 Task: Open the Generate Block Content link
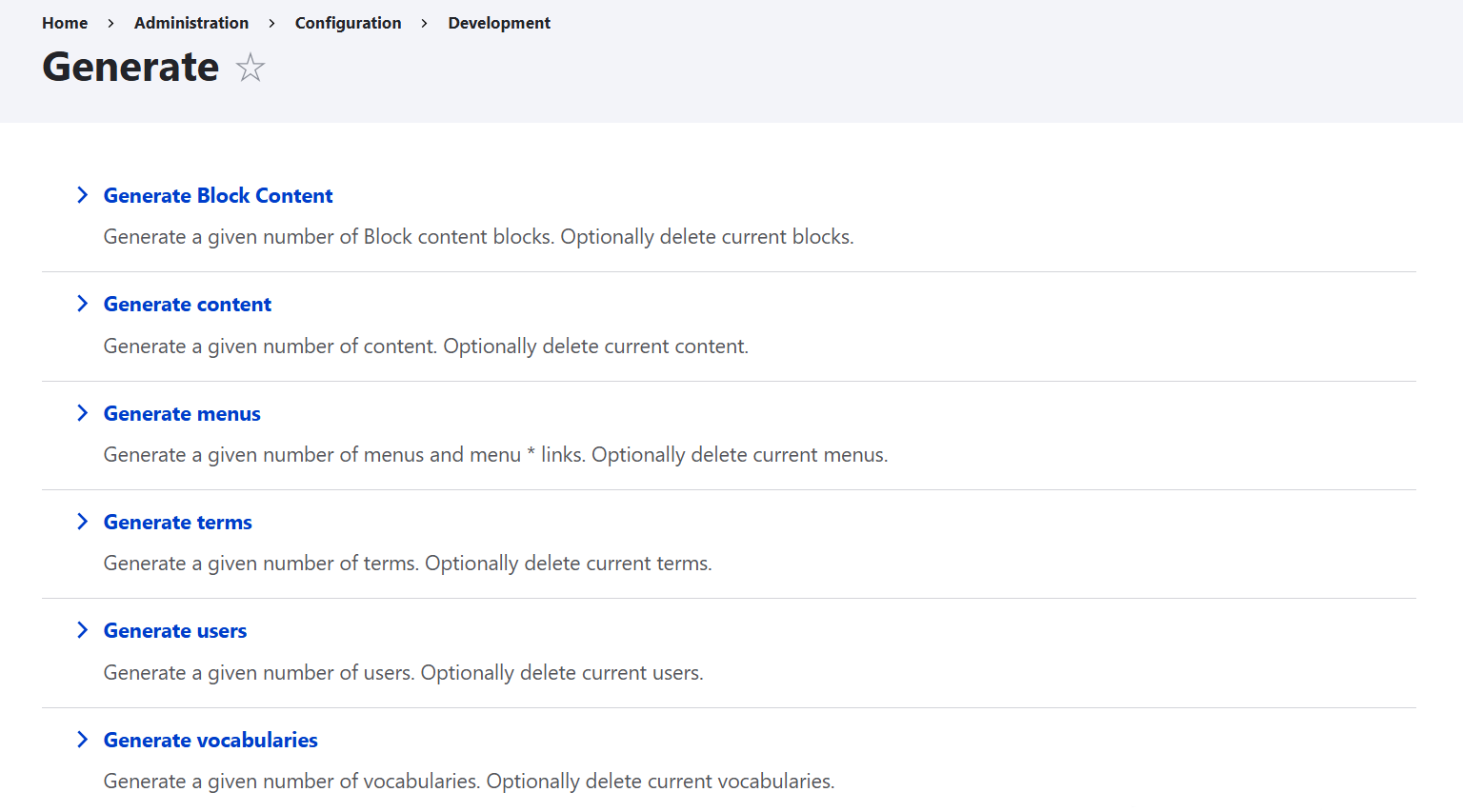(x=217, y=195)
